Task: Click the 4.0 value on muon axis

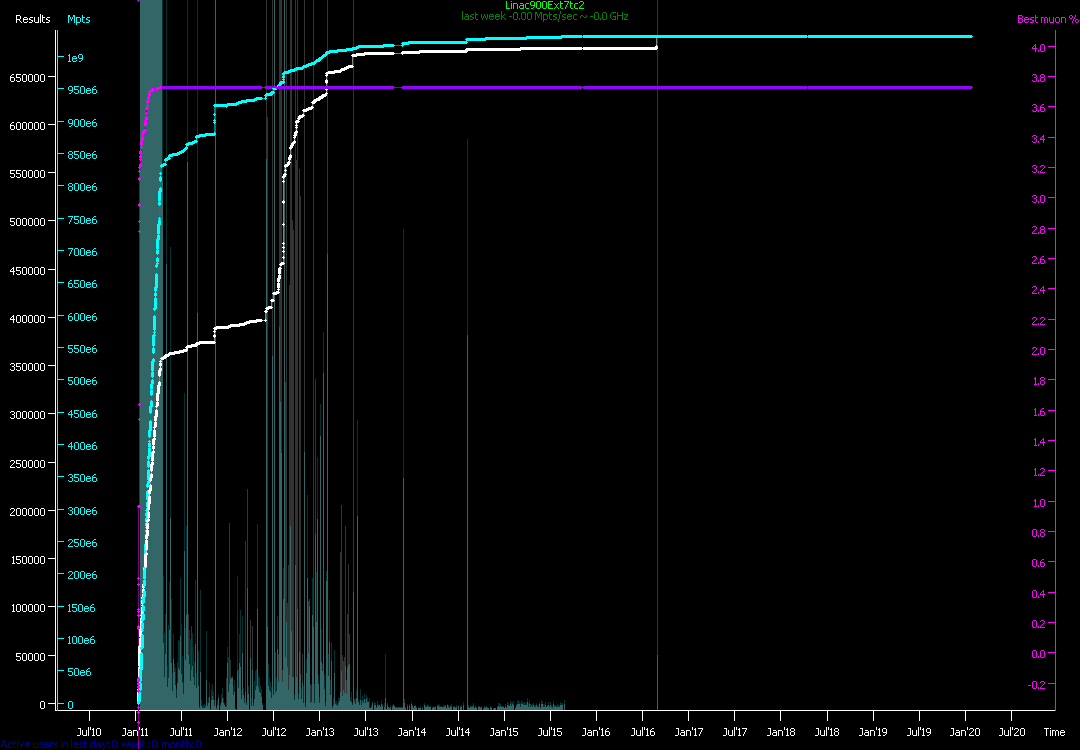Action: 1038,48
